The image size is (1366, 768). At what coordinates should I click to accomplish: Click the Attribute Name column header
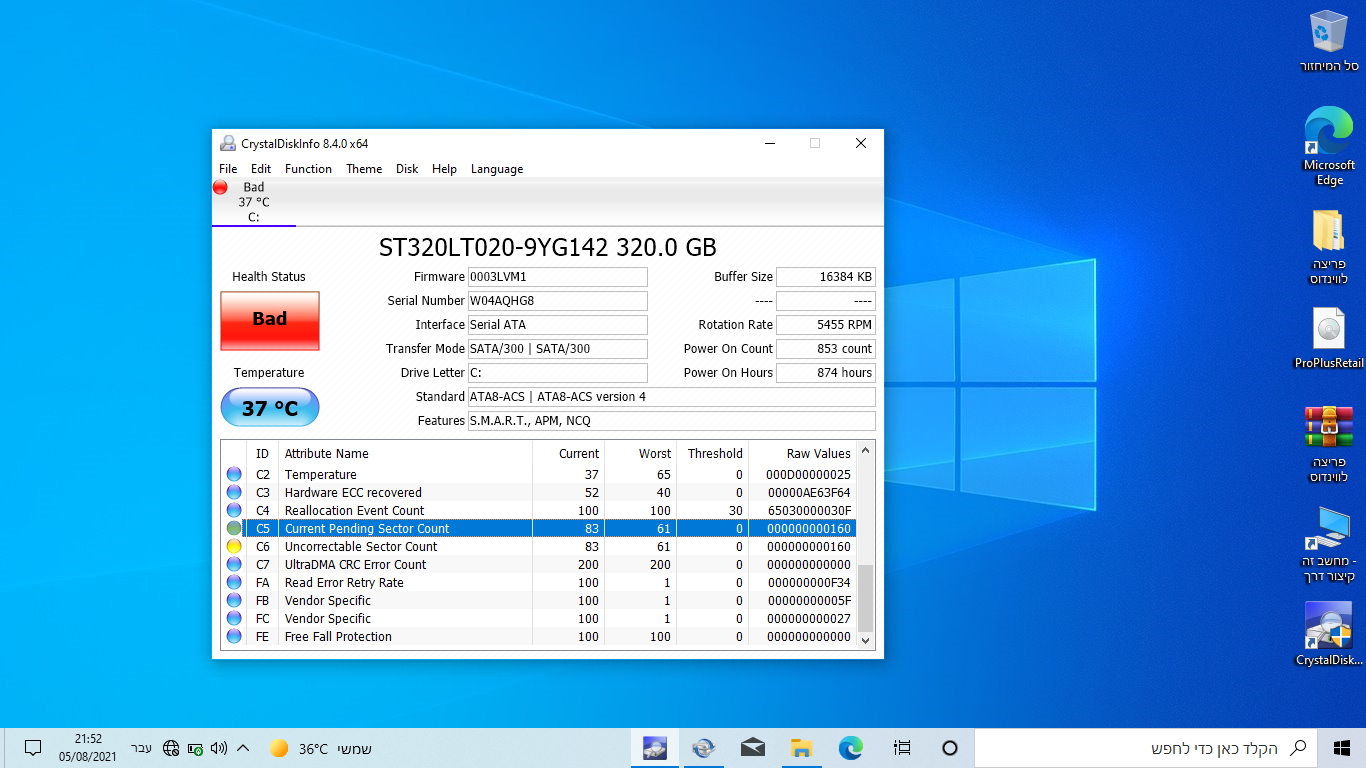pyautogui.click(x=405, y=453)
